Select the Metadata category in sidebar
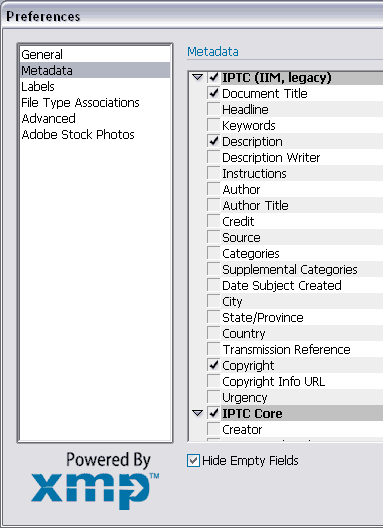The height and width of the screenshot is (528, 383). 95,70
